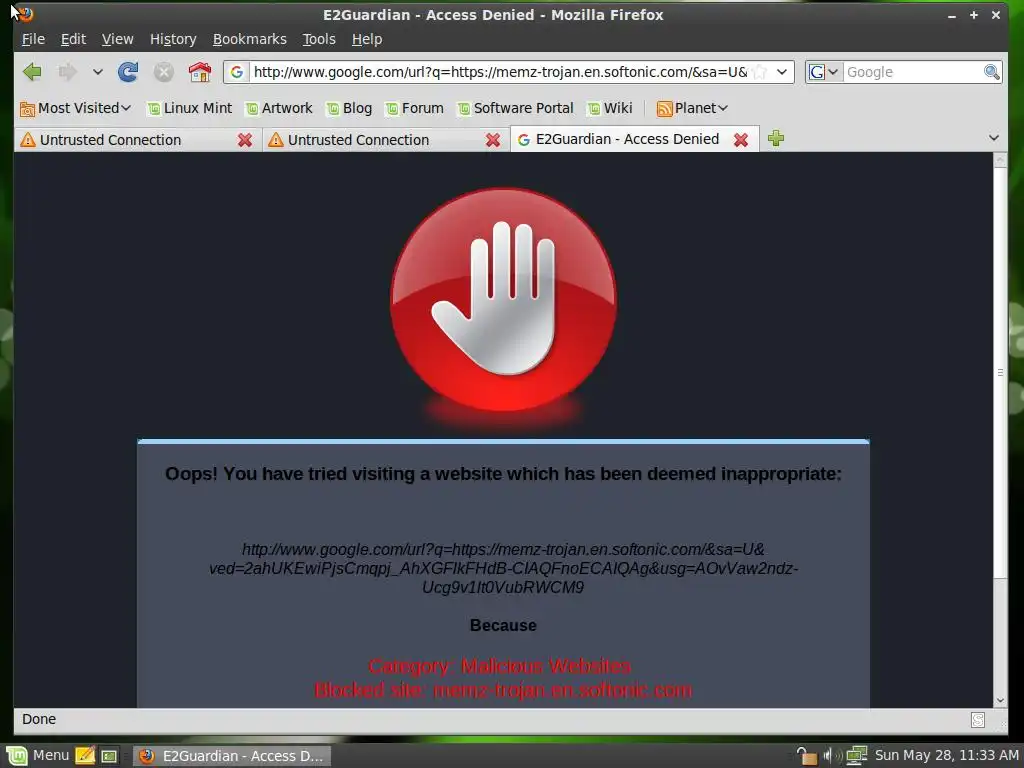Image resolution: width=1024 pixels, height=768 pixels.
Task: Expand the Planet feed bookmark
Action: (692, 108)
